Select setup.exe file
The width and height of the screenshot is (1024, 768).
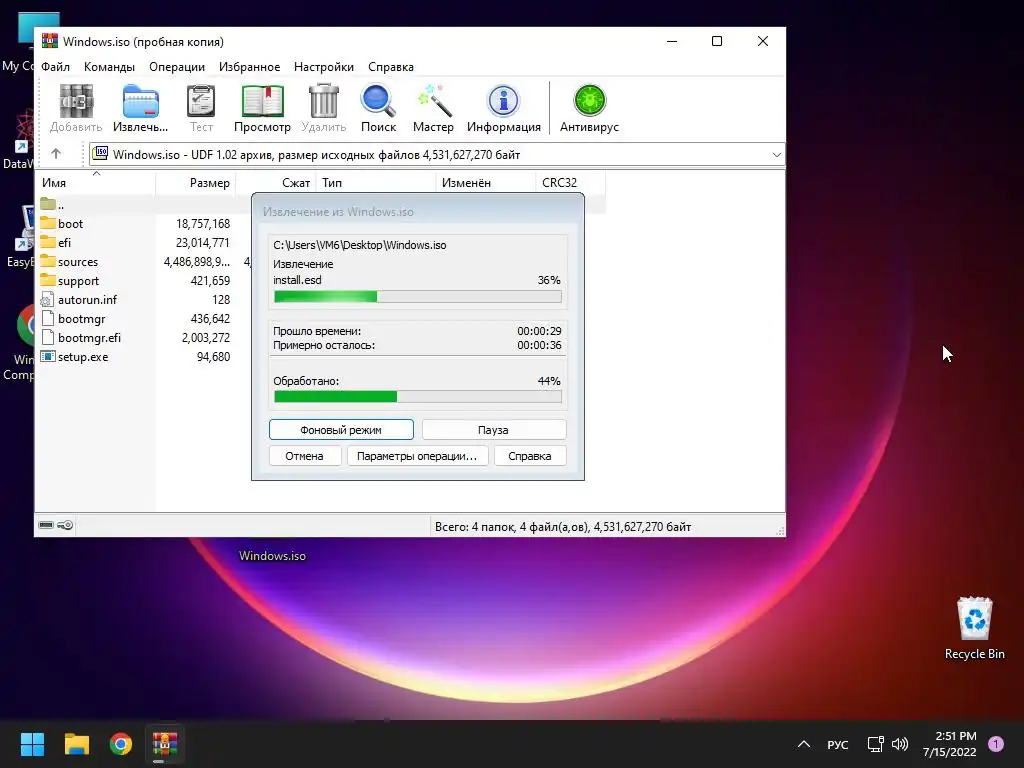pyautogui.click(x=74, y=357)
